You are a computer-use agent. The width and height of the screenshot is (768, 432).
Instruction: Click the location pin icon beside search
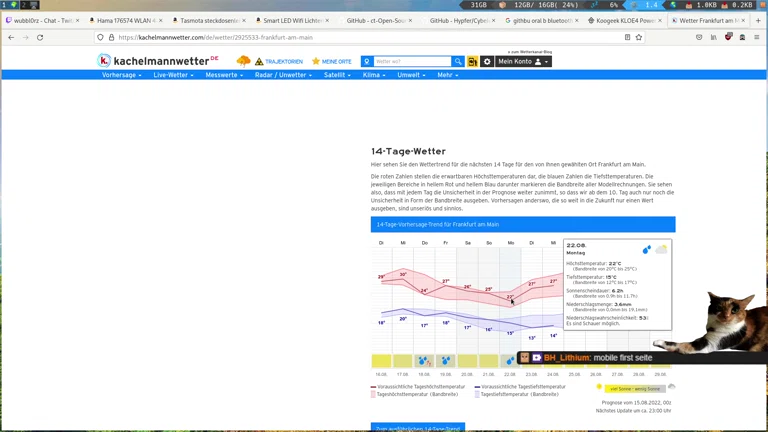[x=367, y=61]
